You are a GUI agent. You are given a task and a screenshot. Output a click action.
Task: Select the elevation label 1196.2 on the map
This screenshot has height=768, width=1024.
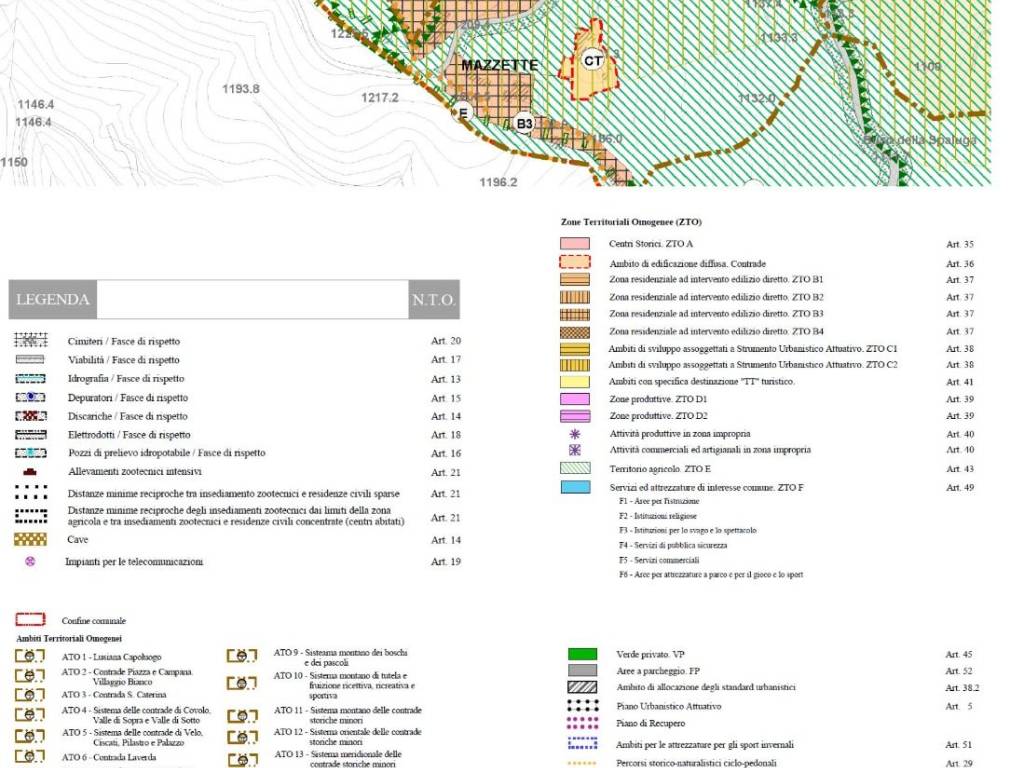(x=498, y=182)
